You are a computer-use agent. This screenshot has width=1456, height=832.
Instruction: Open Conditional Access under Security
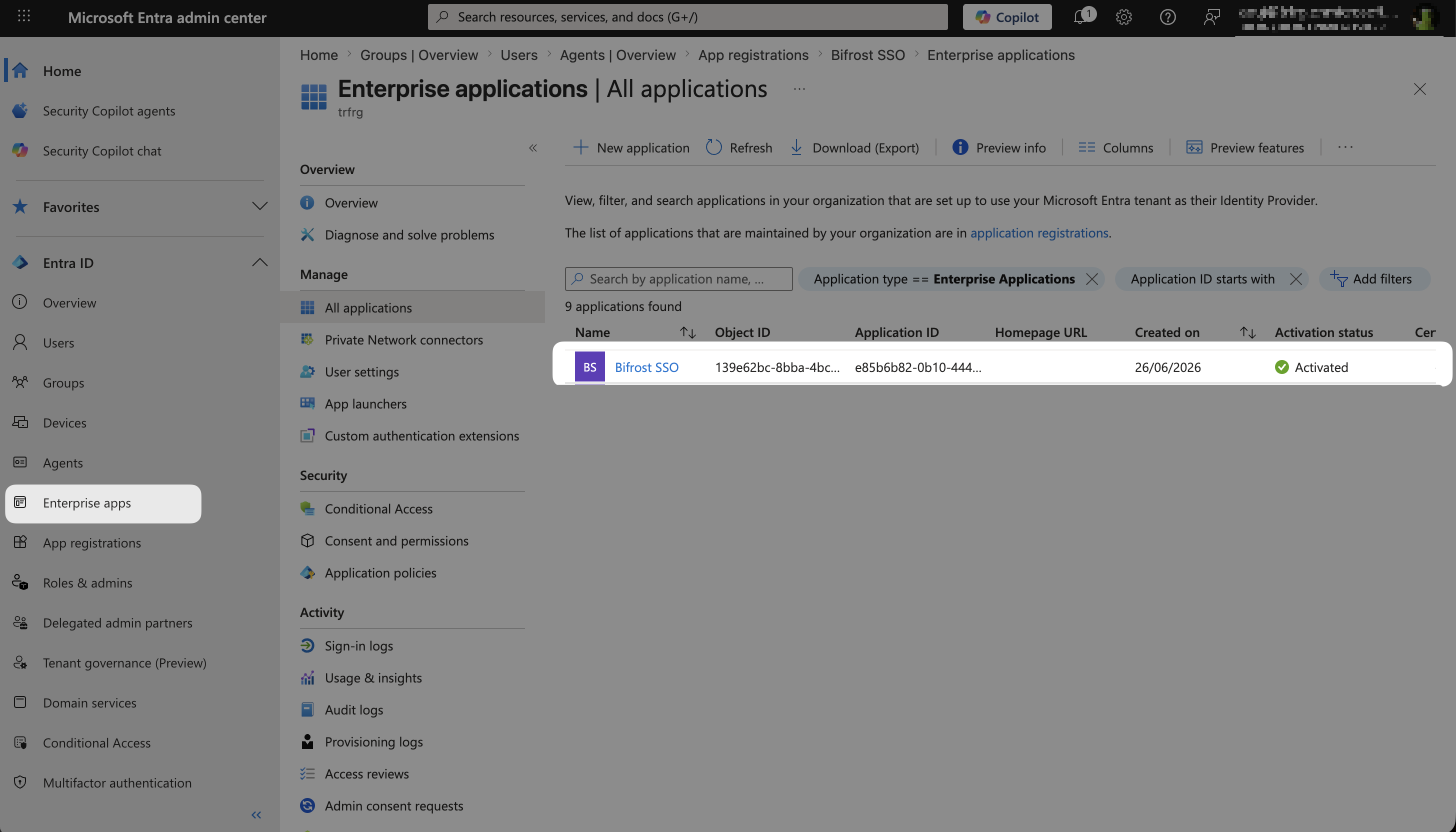(x=378, y=508)
